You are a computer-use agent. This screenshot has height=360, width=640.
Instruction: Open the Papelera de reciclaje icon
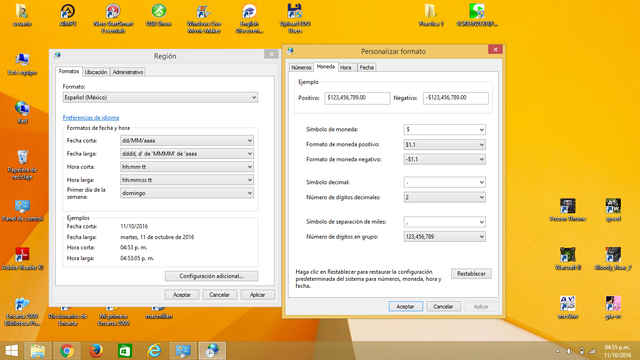click(x=22, y=164)
